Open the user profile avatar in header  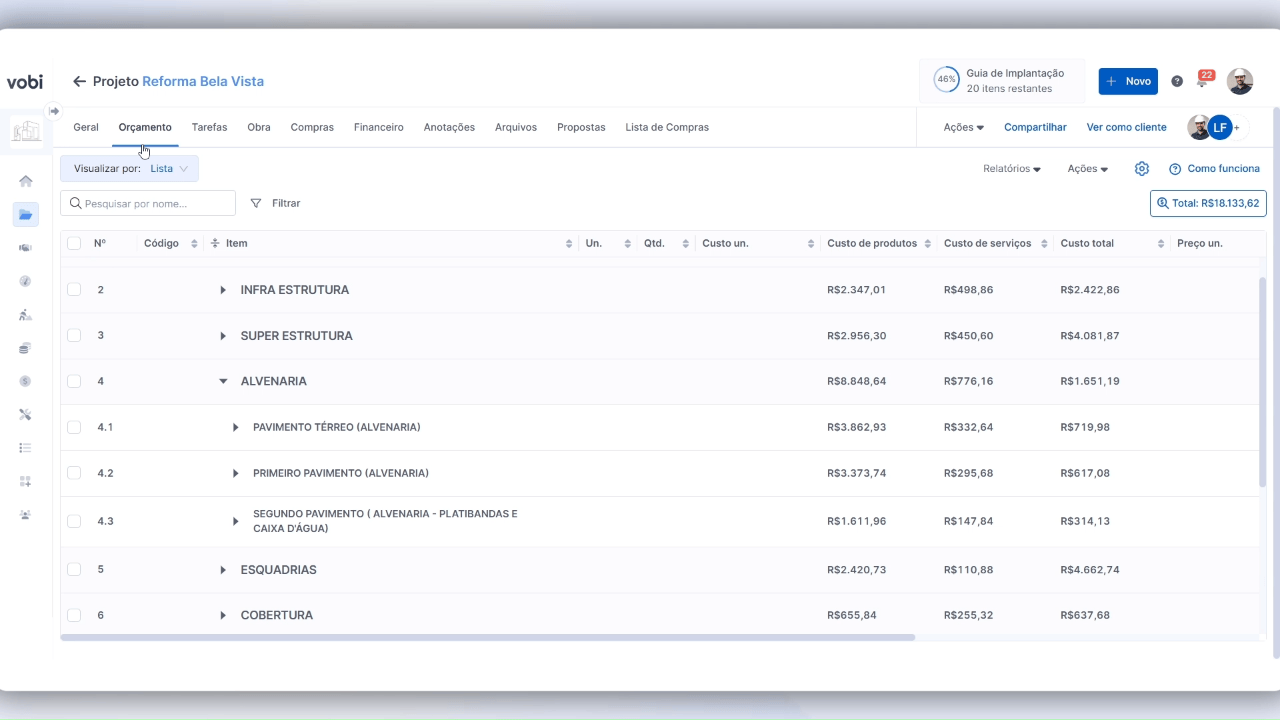[1240, 82]
